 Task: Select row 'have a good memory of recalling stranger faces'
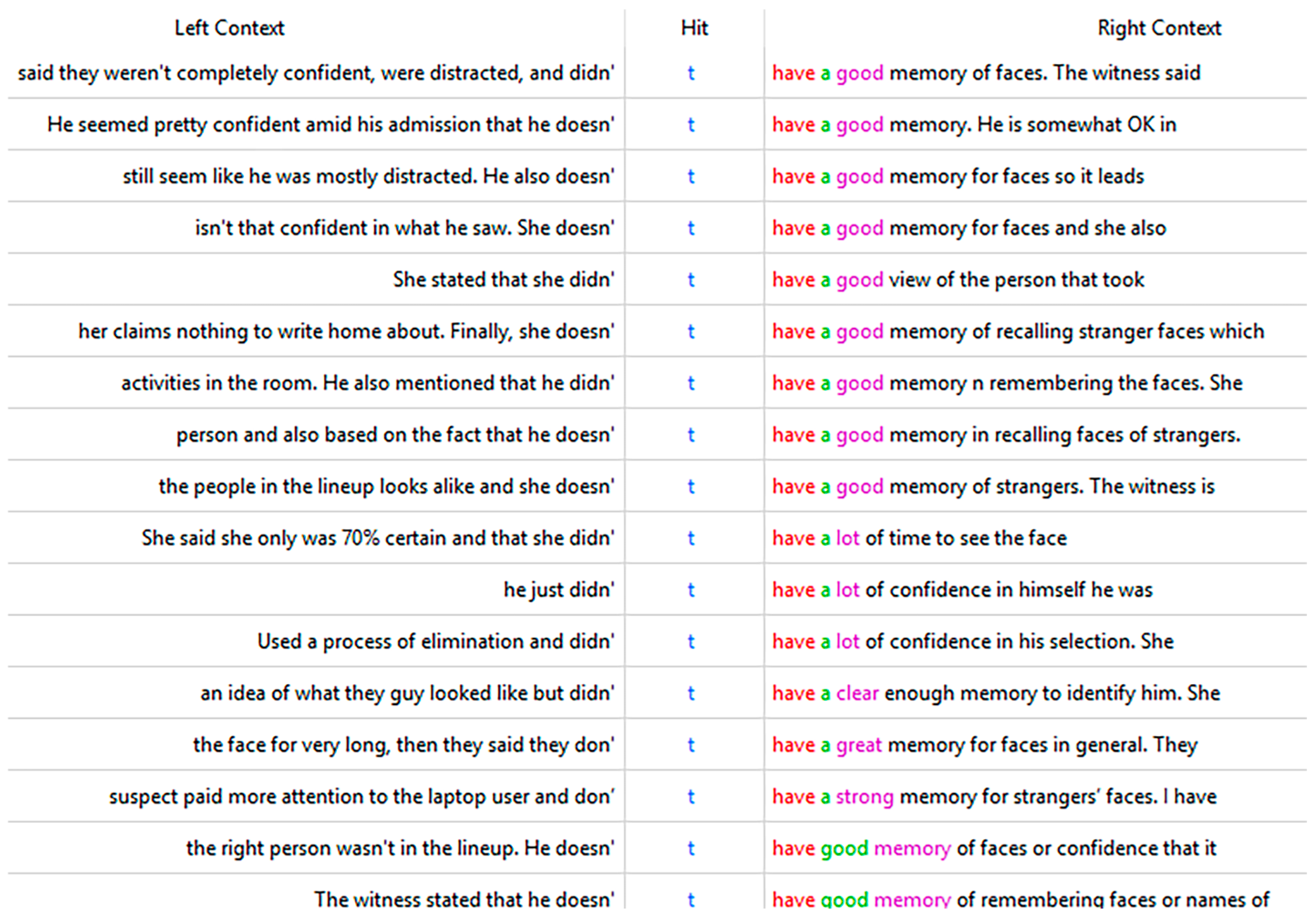tap(1018, 331)
